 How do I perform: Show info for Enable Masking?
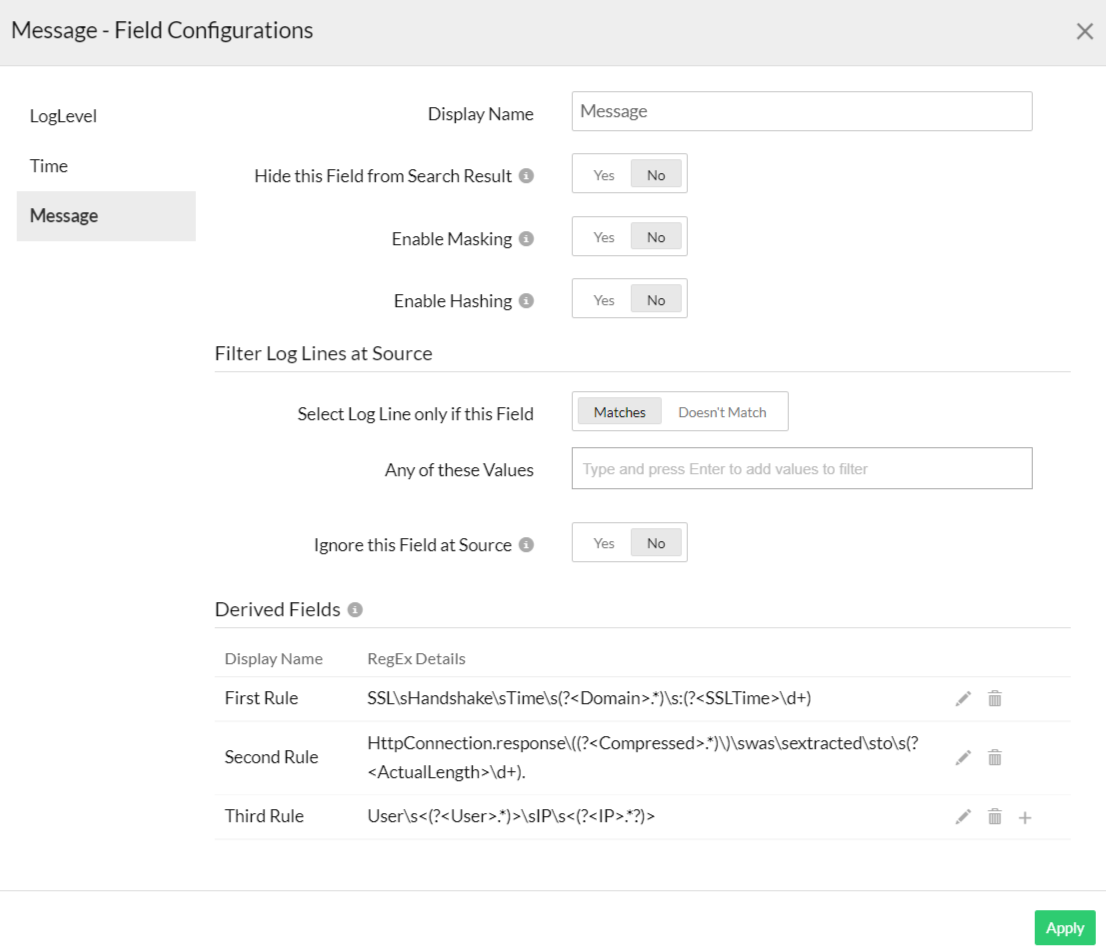pyautogui.click(x=527, y=239)
